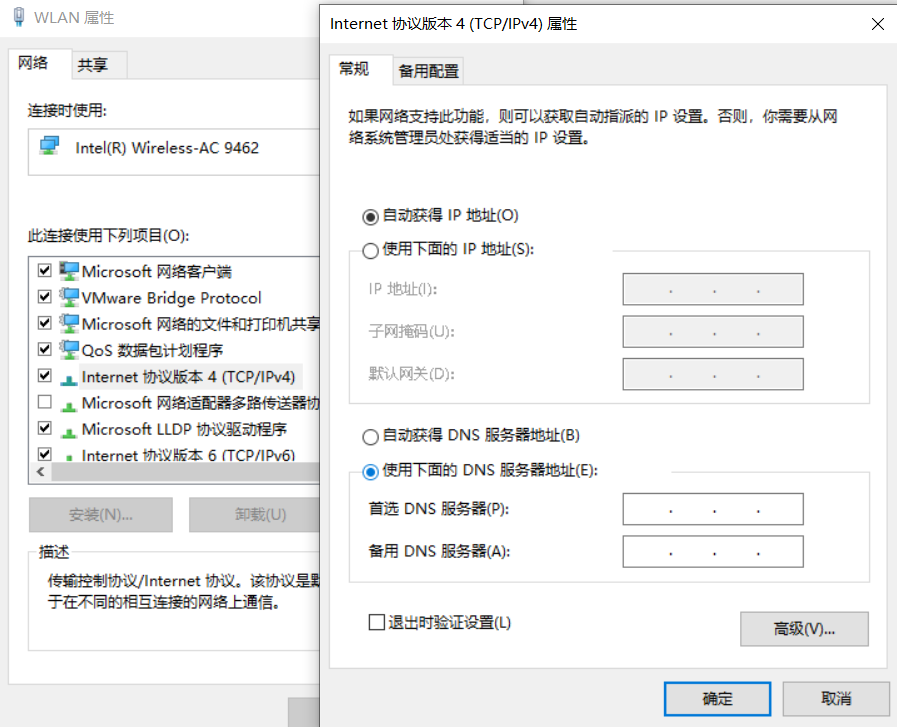The width and height of the screenshot is (897, 727).
Task: Click the 确定 button to confirm
Action: coord(716,699)
